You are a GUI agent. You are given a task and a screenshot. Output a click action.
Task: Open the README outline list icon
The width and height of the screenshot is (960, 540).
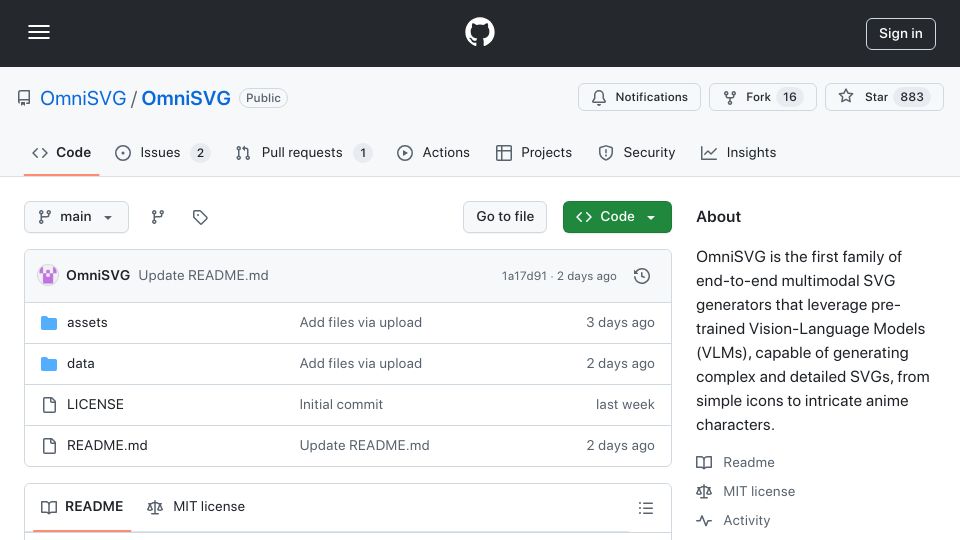[645, 508]
